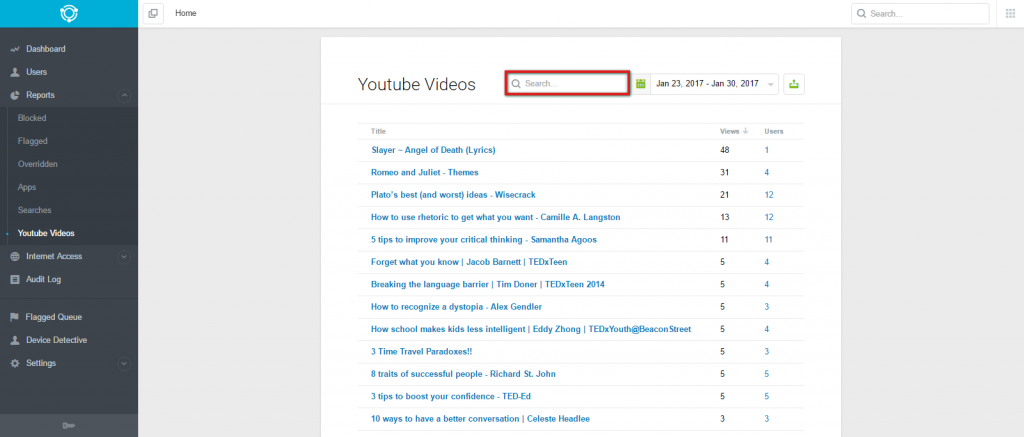Click the Flagged Queue flag icon

click(x=14, y=317)
